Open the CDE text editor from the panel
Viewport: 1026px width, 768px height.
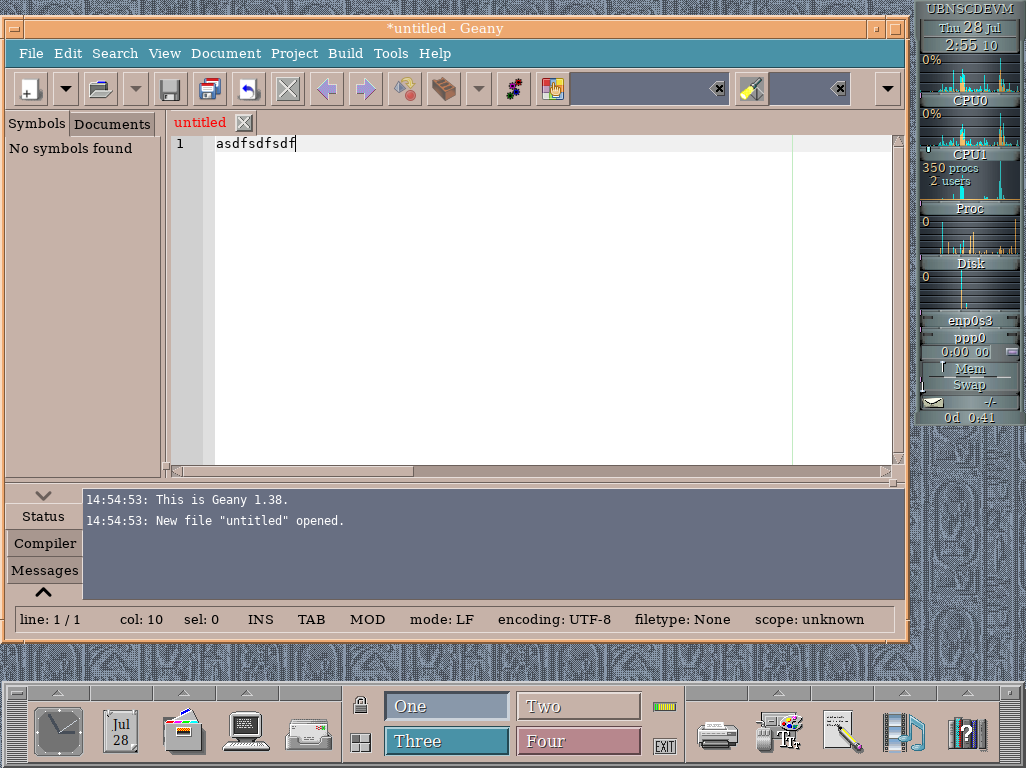tap(841, 731)
